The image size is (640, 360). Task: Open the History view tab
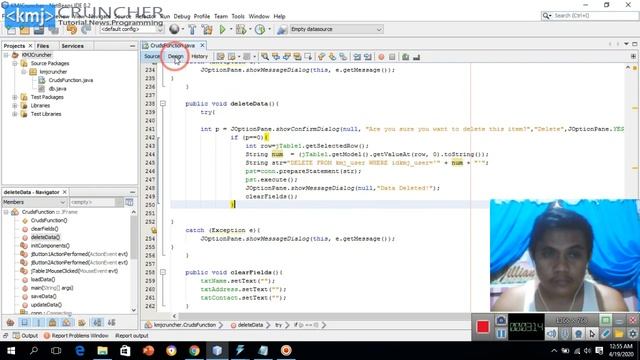point(200,56)
